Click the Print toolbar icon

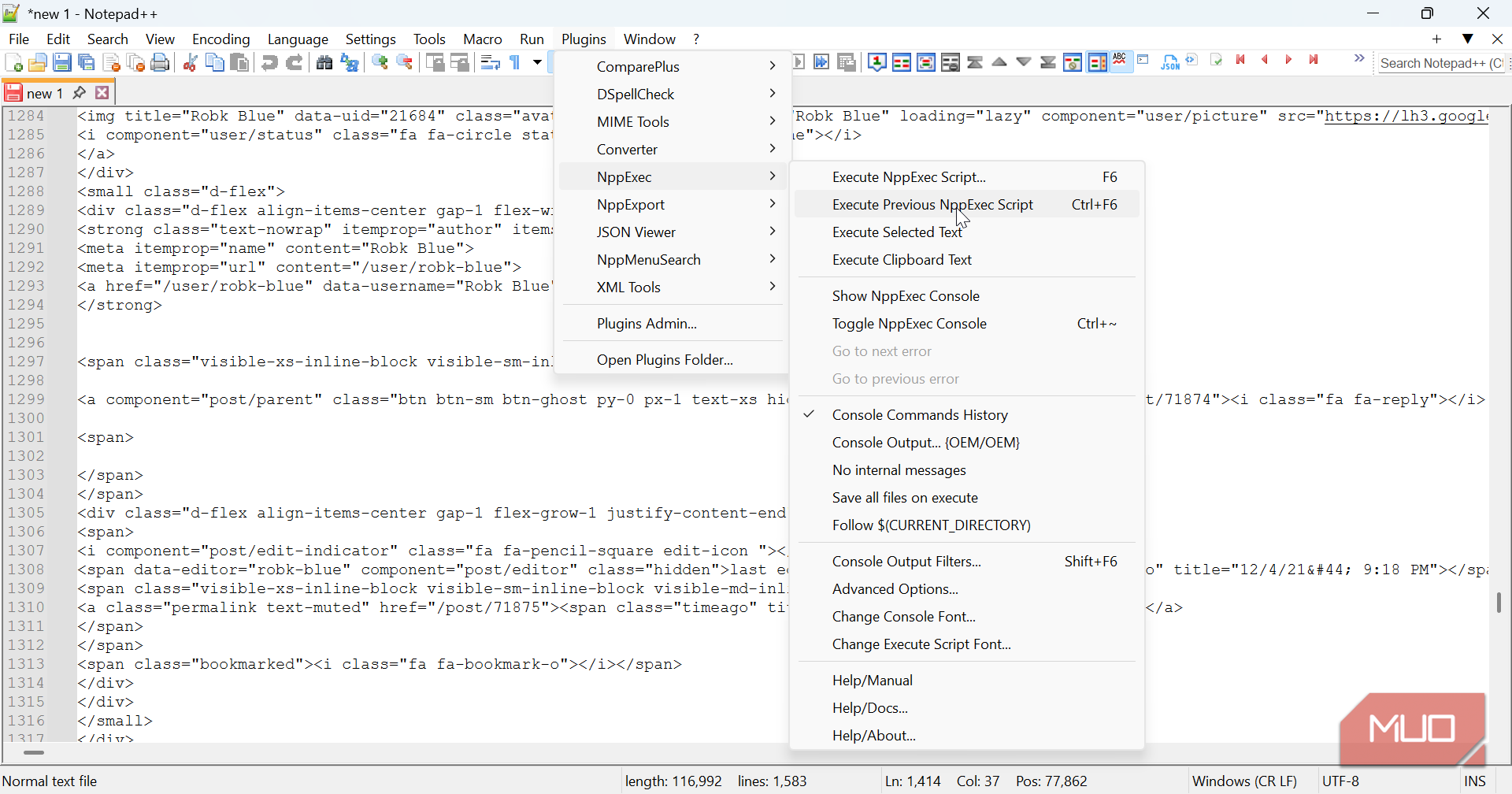[161, 63]
